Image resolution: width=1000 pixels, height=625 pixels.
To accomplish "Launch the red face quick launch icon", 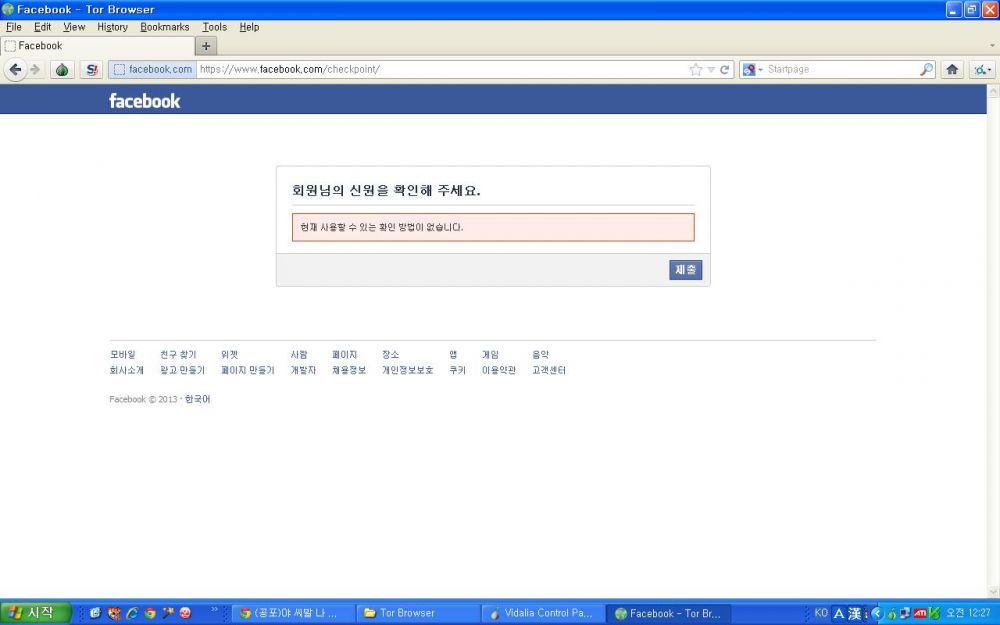I will click(186, 613).
